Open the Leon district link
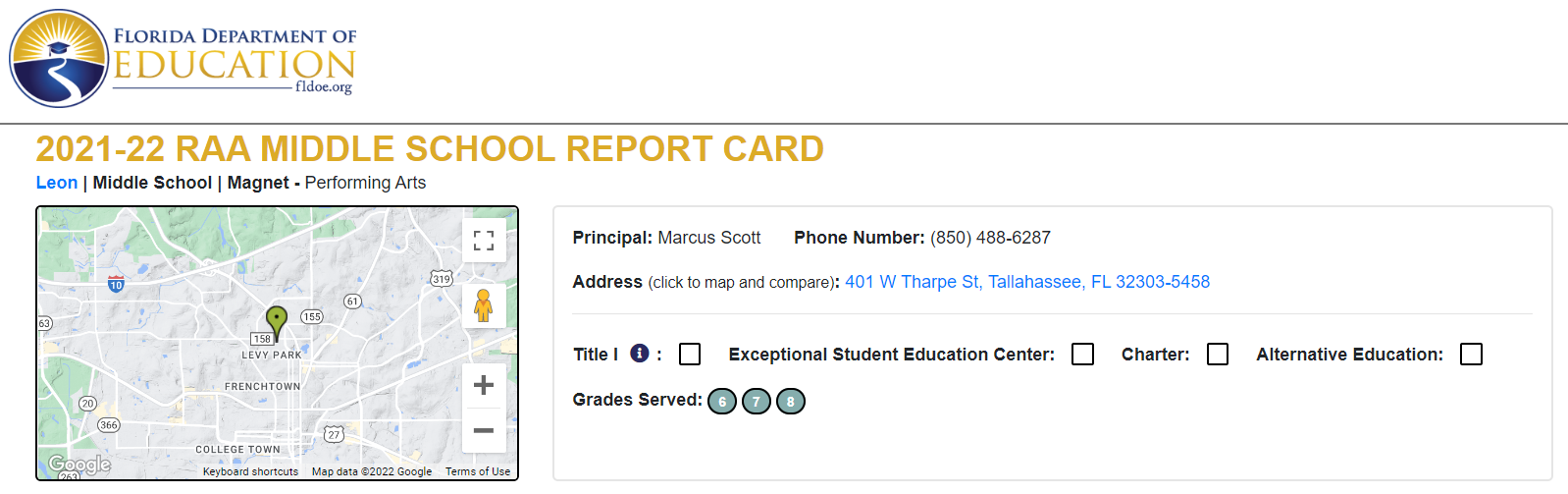This screenshot has width=1568, height=494. coord(57,183)
